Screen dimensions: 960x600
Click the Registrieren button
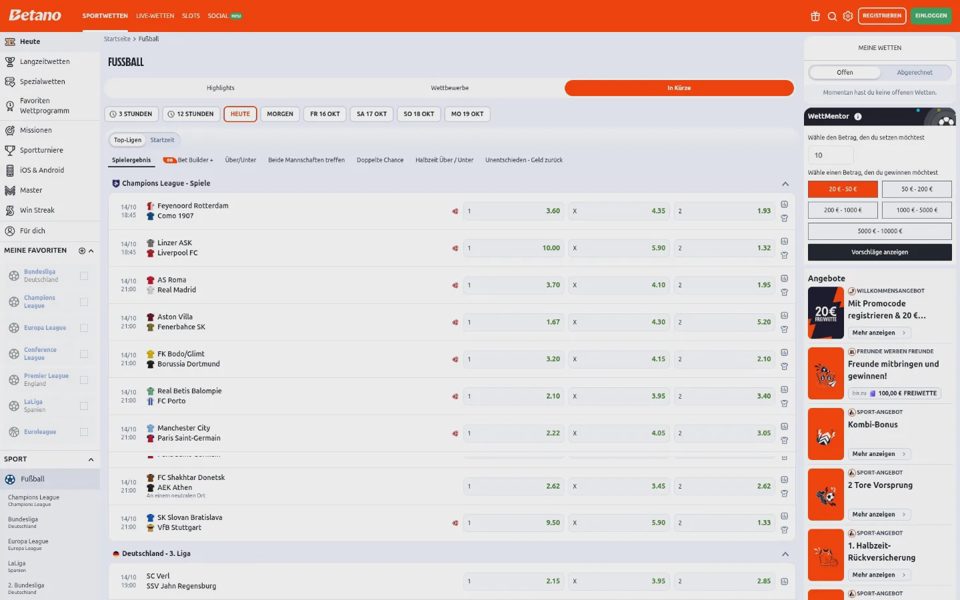[882, 16]
